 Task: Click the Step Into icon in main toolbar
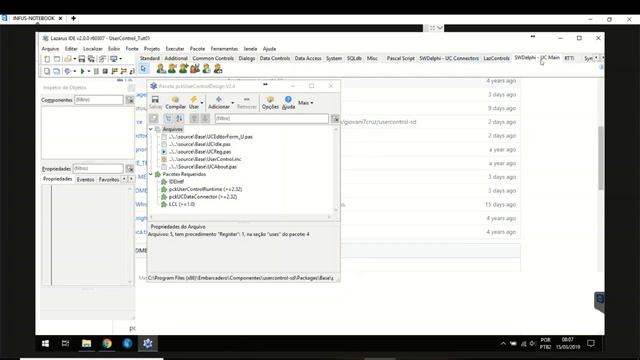[114, 71]
